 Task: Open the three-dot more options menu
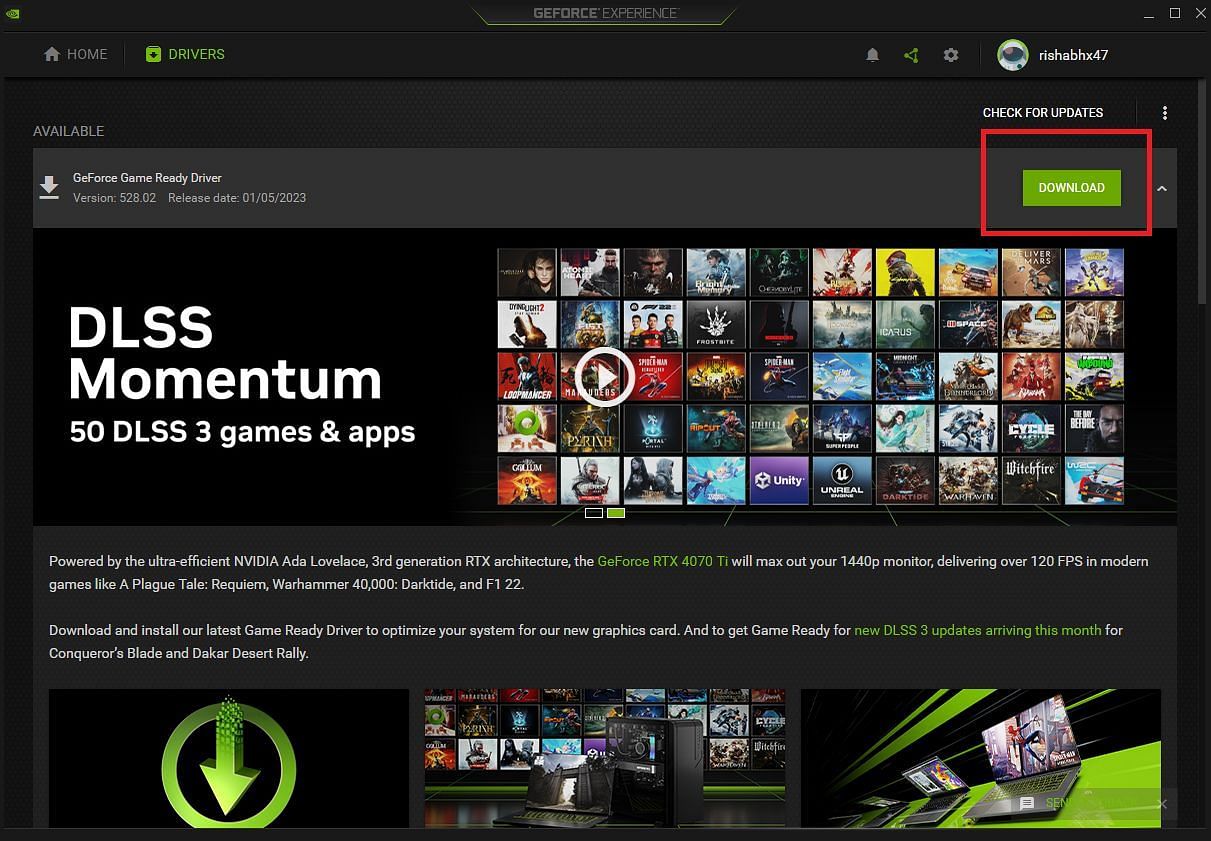[1165, 113]
